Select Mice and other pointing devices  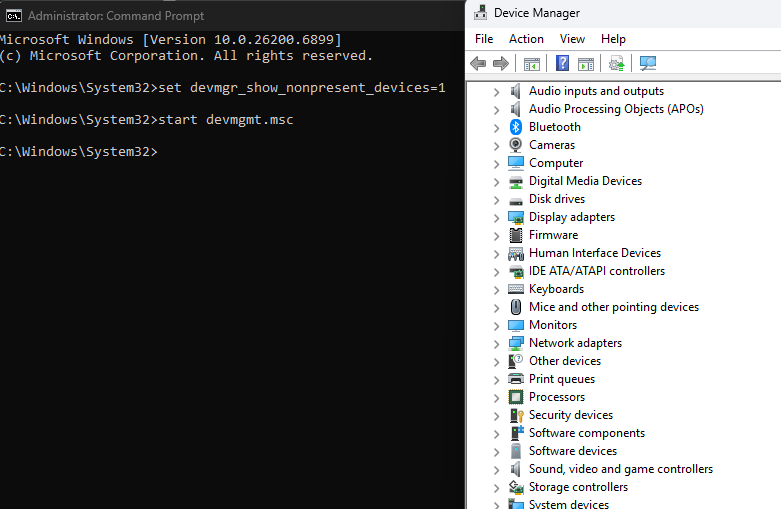[x=613, y=307]
